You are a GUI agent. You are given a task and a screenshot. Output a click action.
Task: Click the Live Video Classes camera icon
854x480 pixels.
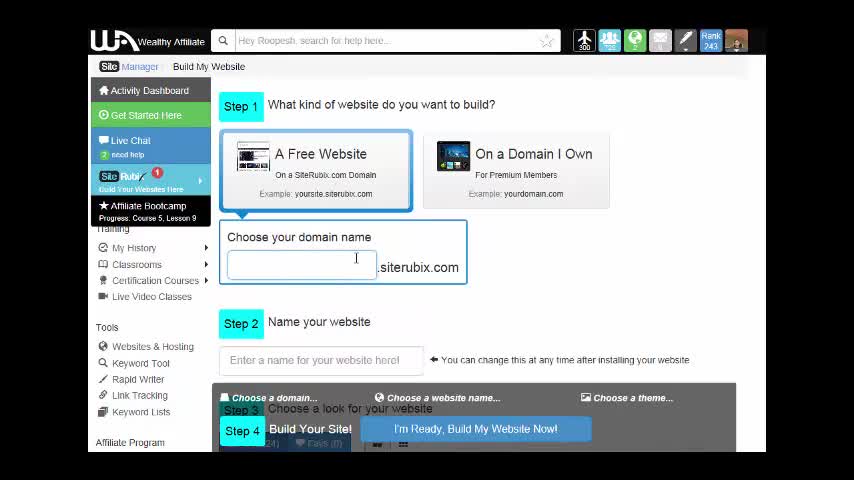103,296
